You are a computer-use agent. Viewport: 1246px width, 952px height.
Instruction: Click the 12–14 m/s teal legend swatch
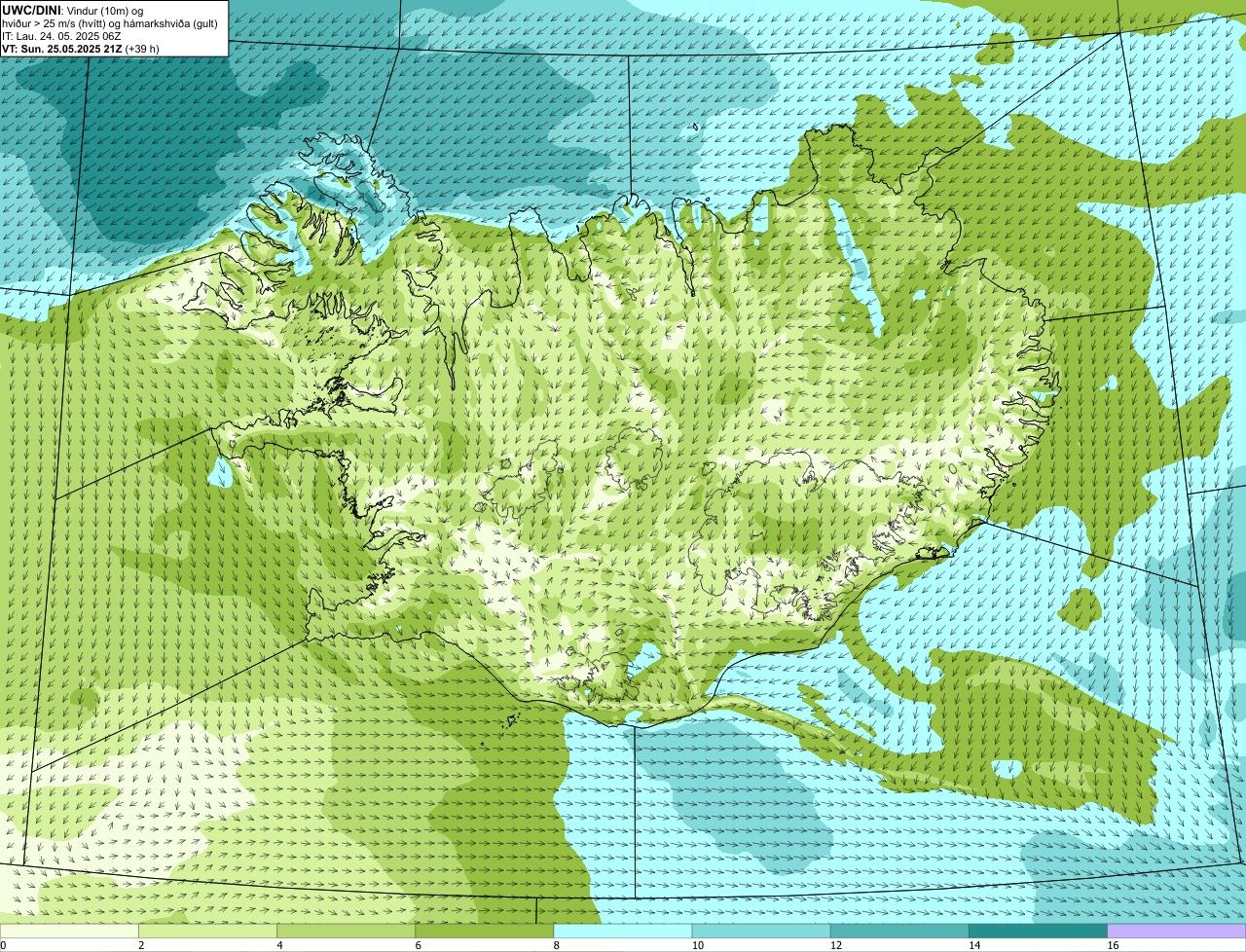pos(899,932)
